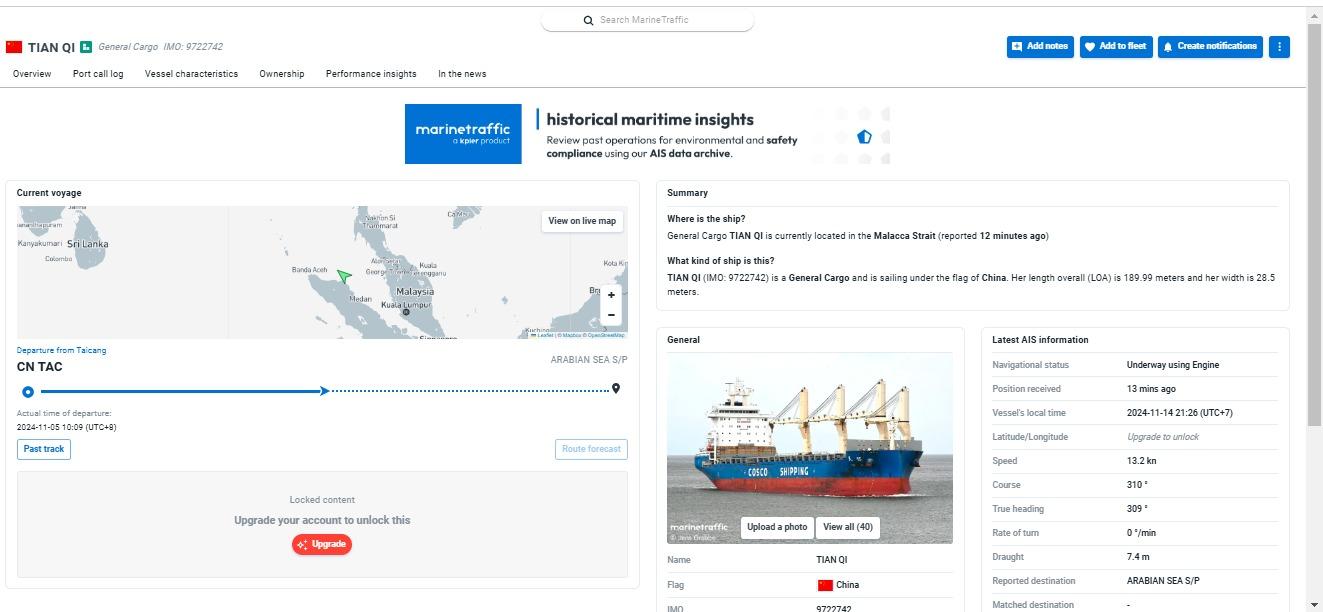
Task: Click the green vessel type icon next to TIAN QI
Action: [86, 47]
